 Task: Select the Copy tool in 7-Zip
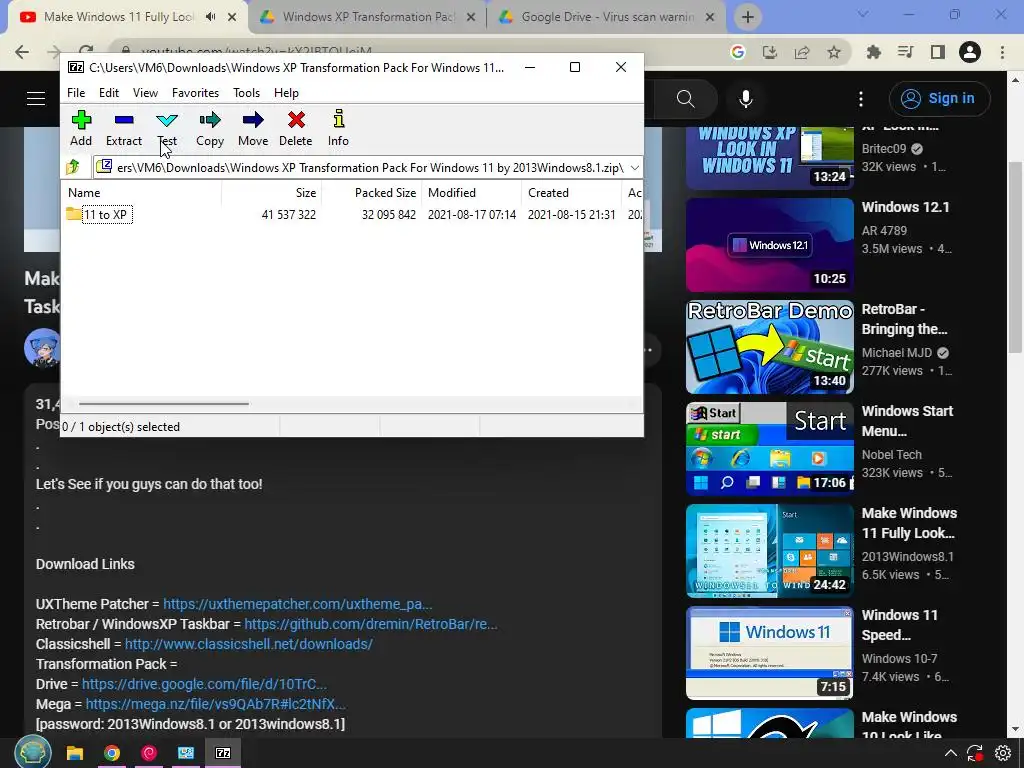tap(210, 128)
